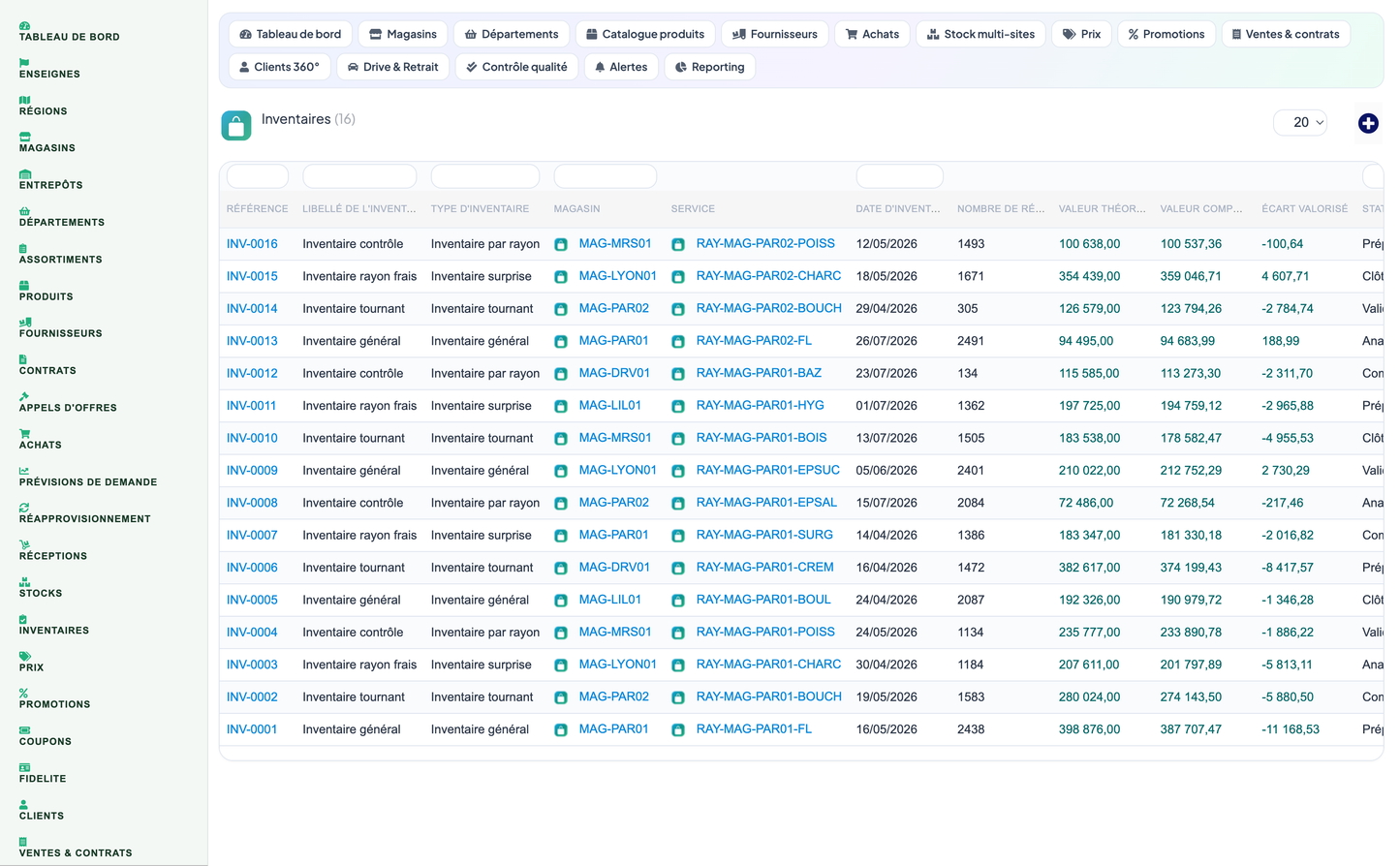Click the Tableau de bord sidebar icon
The height and width of the screenshot is (866, 1400).
tap(24, 25)
